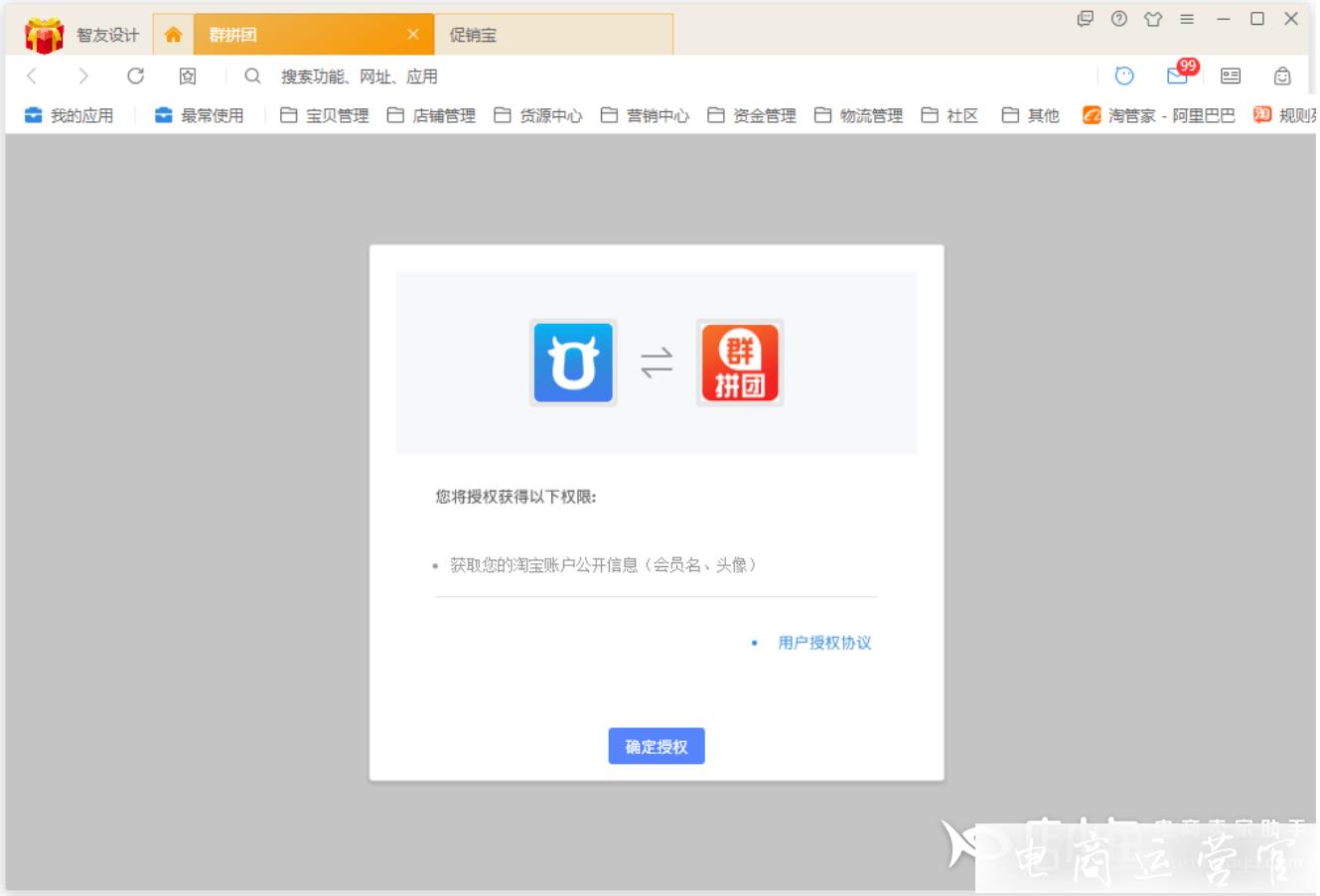Close the 群拼团 tab
Screen dimensions: 1320x896
[x=413, y=35]
